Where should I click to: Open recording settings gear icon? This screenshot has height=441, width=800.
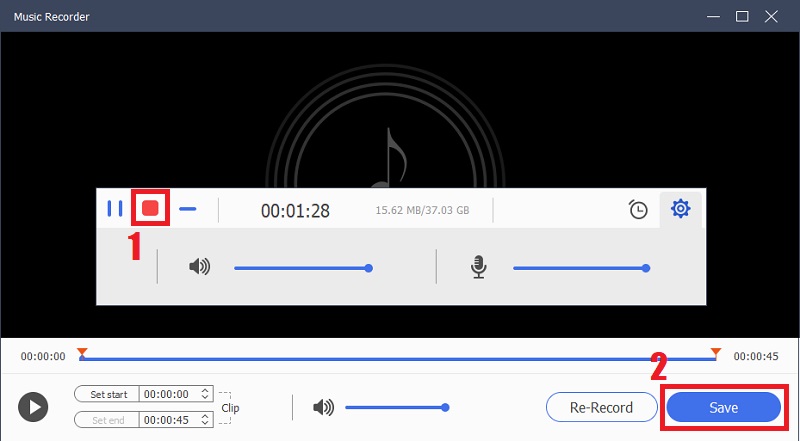coord(681,208)
